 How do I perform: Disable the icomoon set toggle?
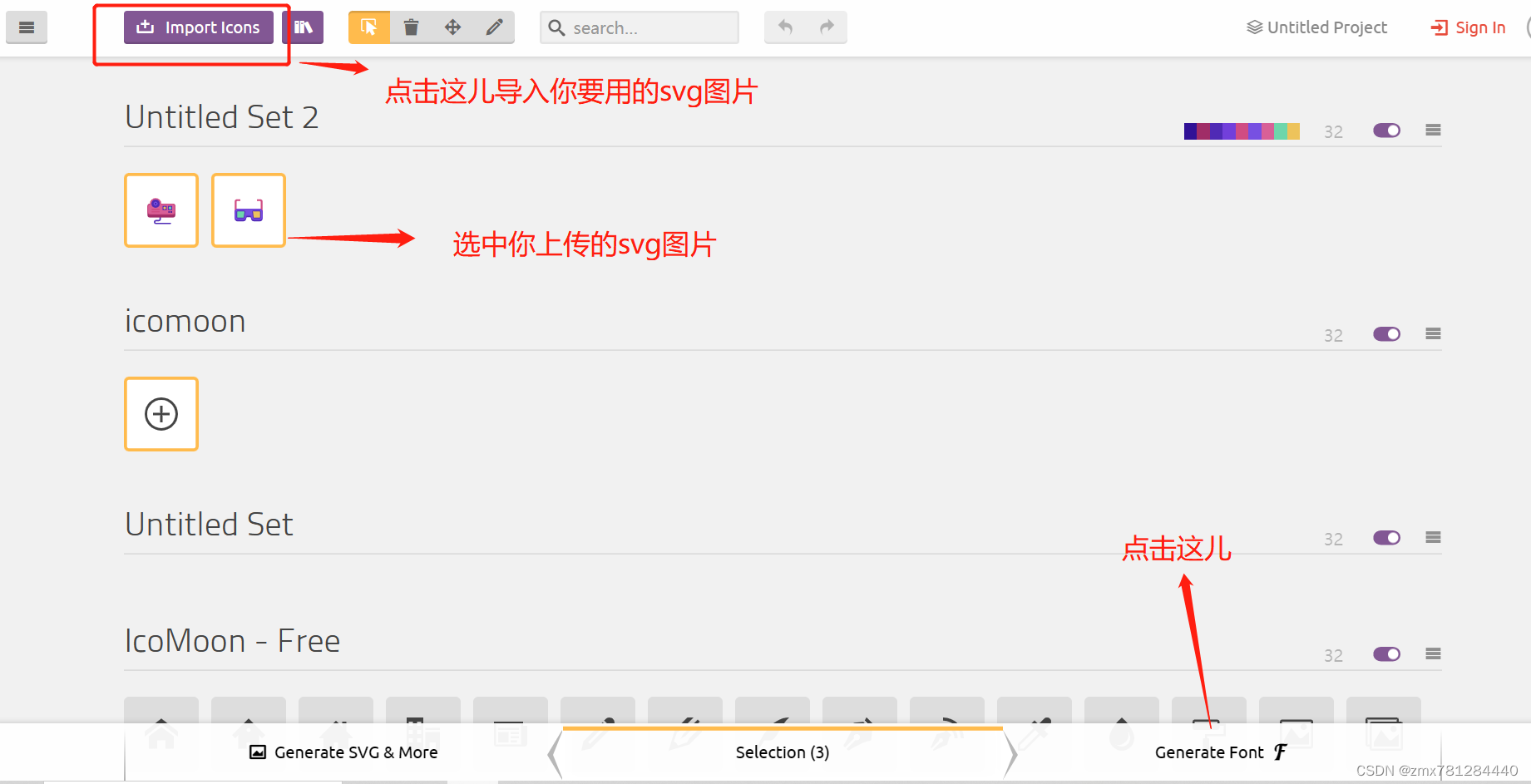click(x=1385, y=334)
